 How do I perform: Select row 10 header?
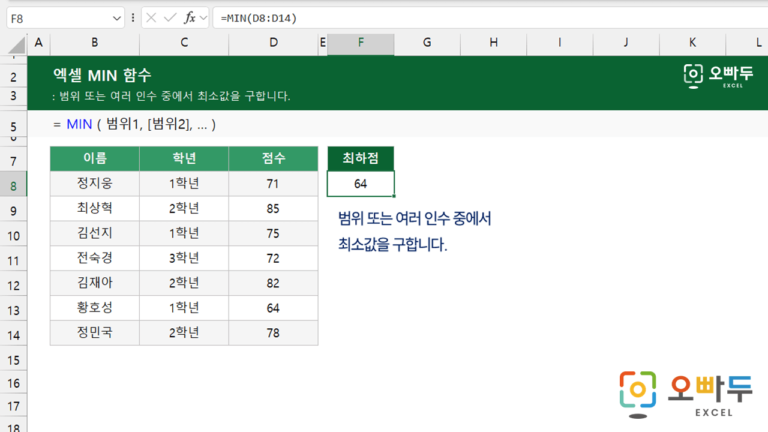[x=13, y=236]
